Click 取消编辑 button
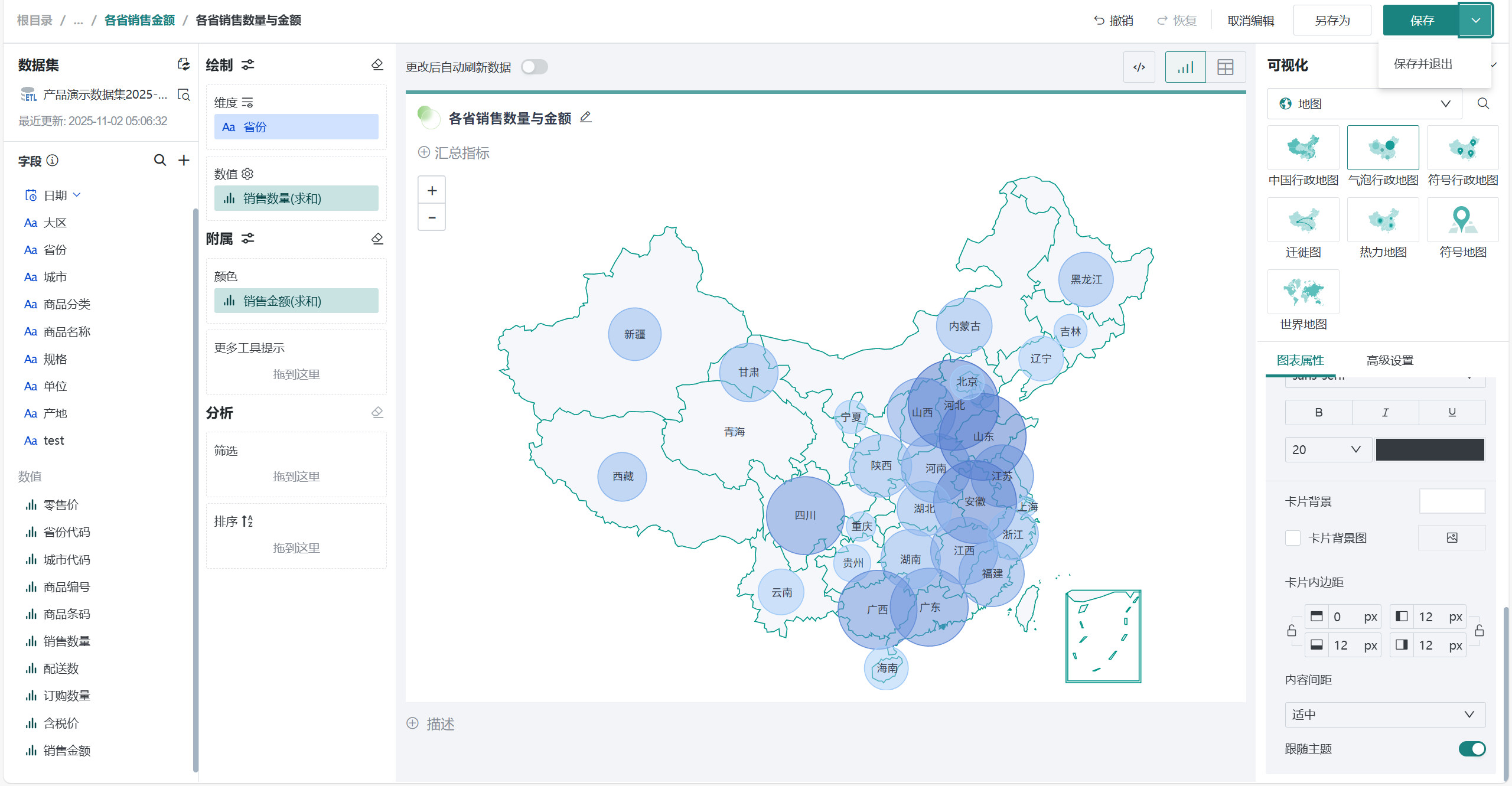 pos(1250,21)
